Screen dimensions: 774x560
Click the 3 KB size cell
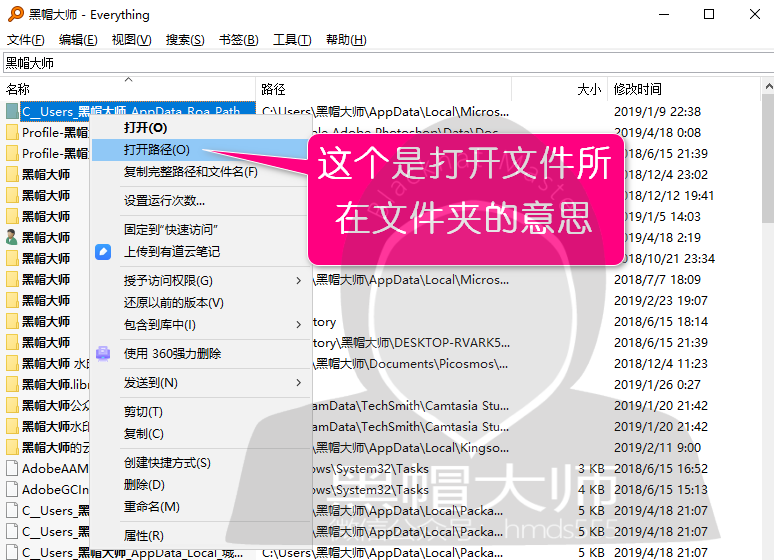pos(591,469)
